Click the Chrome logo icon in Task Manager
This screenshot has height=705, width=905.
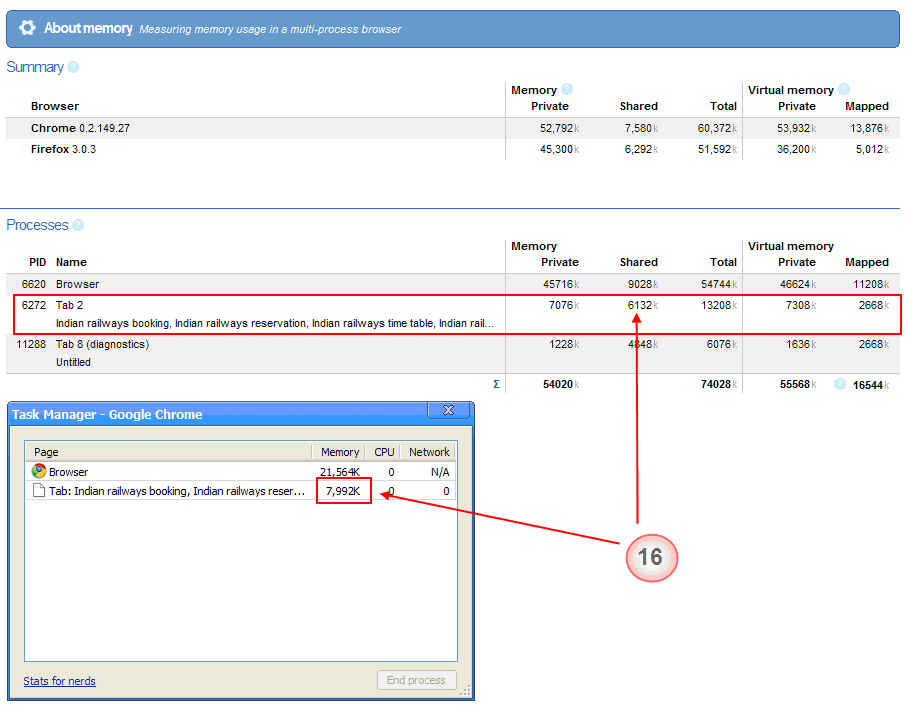coord(39,471)
